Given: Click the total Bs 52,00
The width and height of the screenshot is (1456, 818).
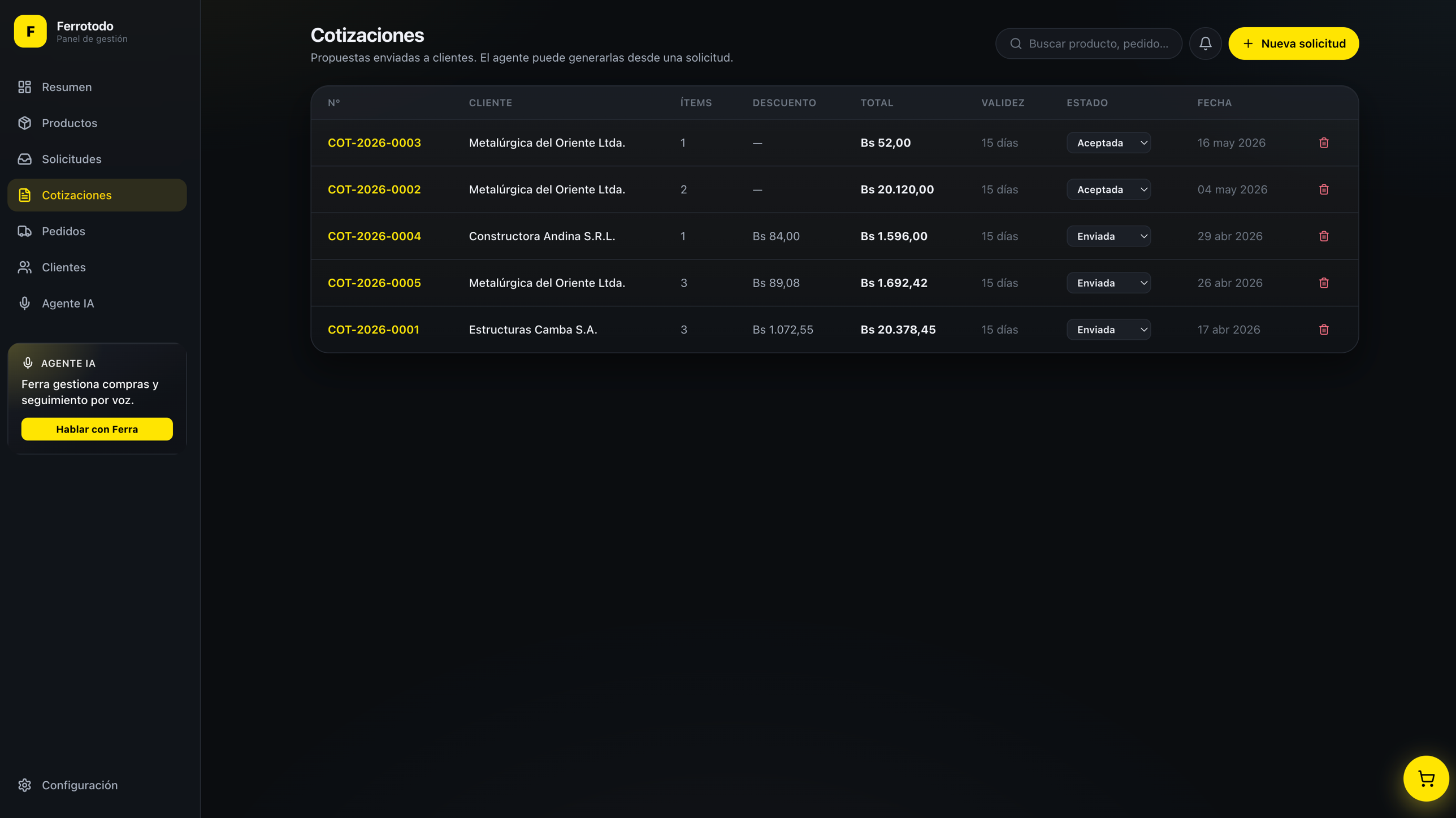Looking at the screenshot, I should click(885, 143).
